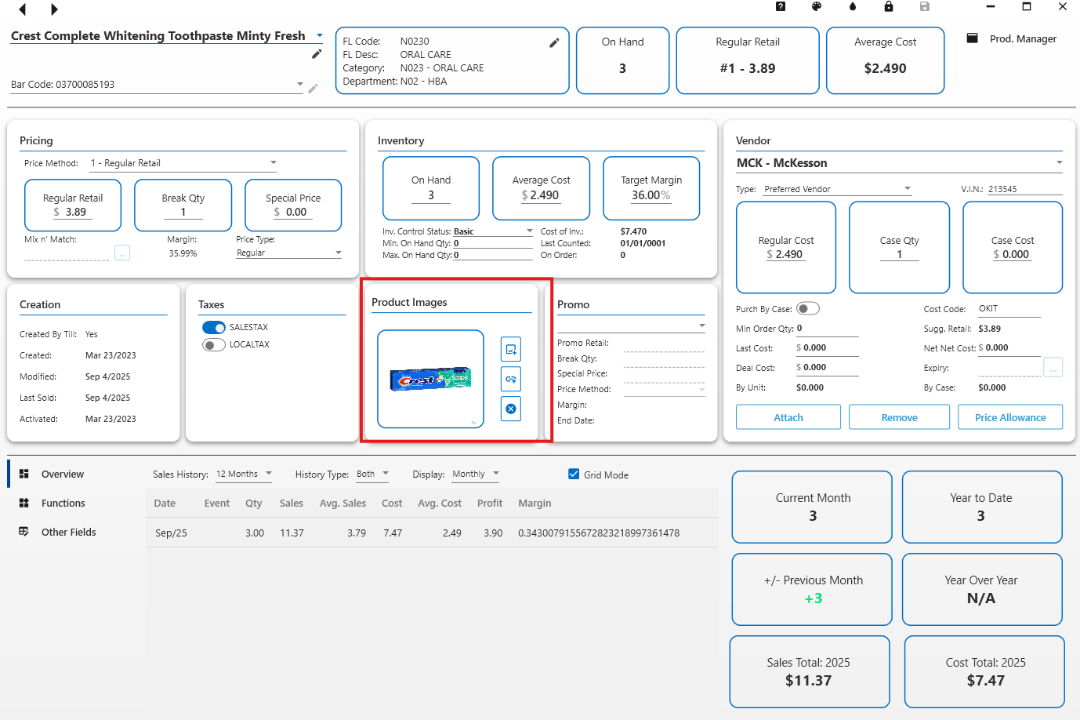The image size is (1080, 720).
Task: Link product image from web icon
Action: [x=510, y=379]
